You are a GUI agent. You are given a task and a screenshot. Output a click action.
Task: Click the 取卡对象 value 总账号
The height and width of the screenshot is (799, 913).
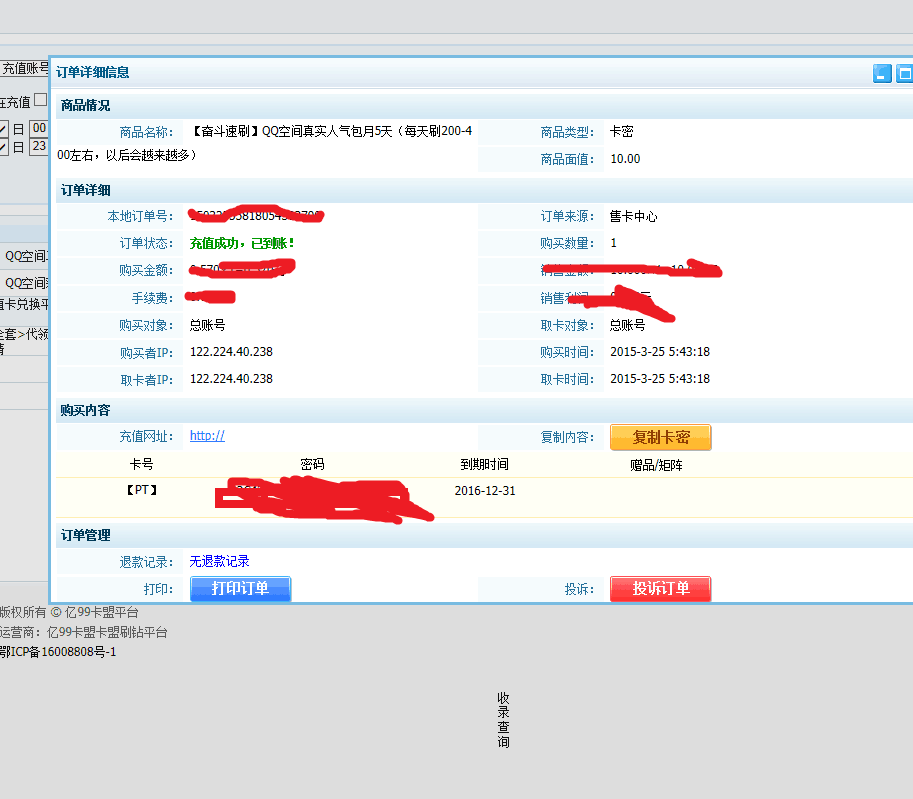point(627,325)
